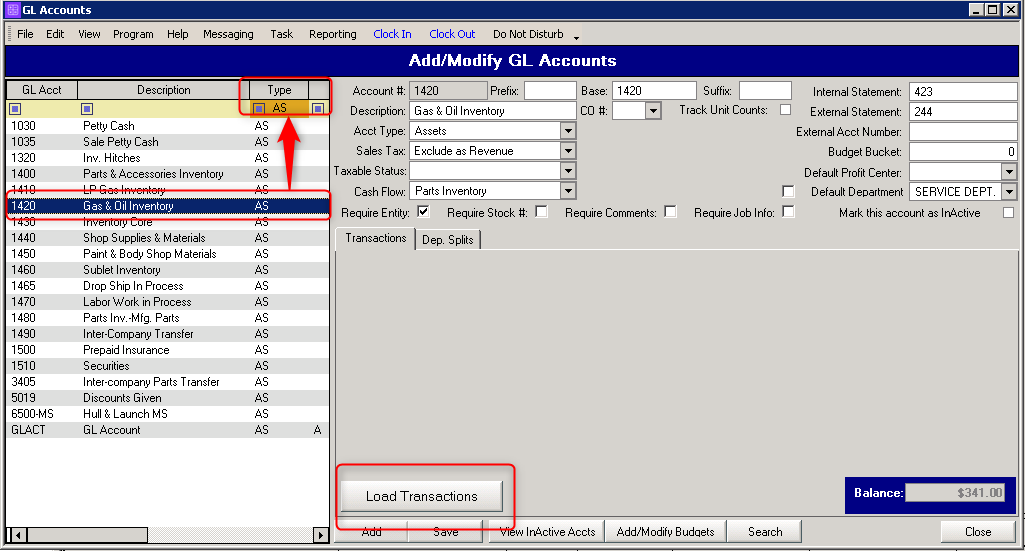Select the Transactions tab
1025x551 pixels.
376,238
